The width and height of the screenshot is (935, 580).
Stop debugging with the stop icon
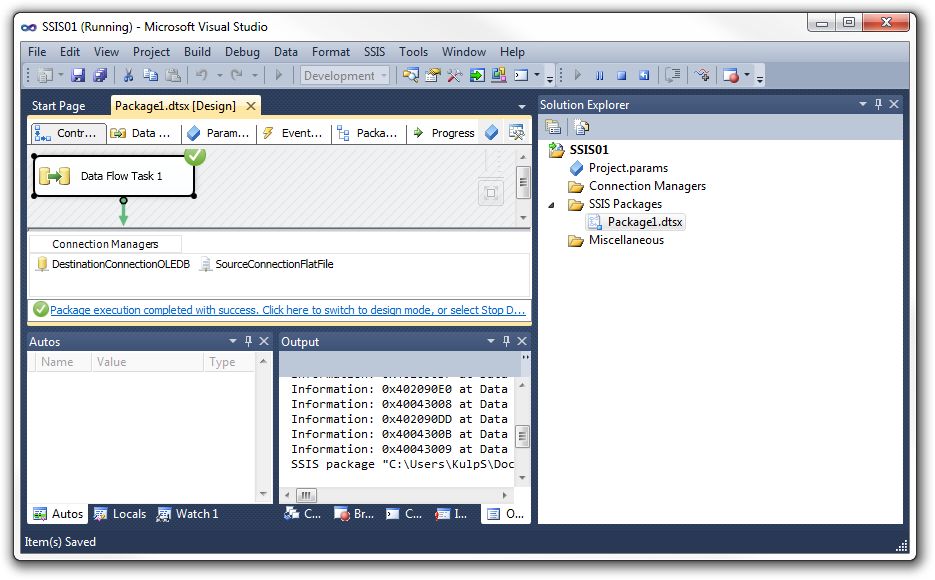(621, 75)
